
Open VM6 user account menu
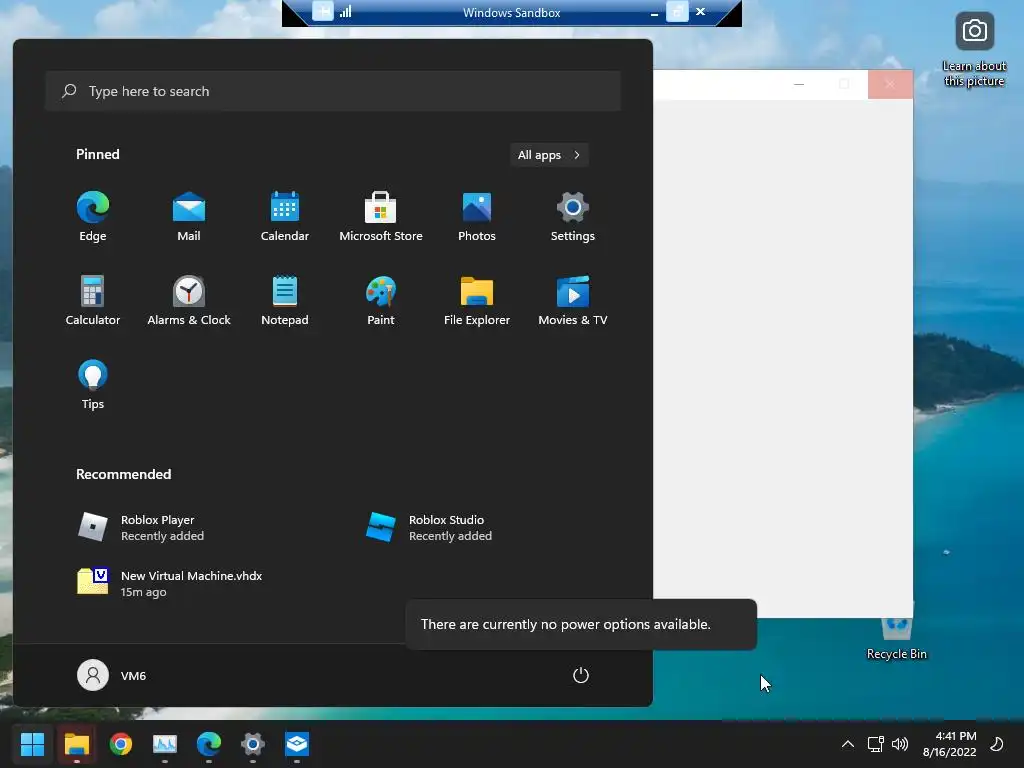coord(112,675)
